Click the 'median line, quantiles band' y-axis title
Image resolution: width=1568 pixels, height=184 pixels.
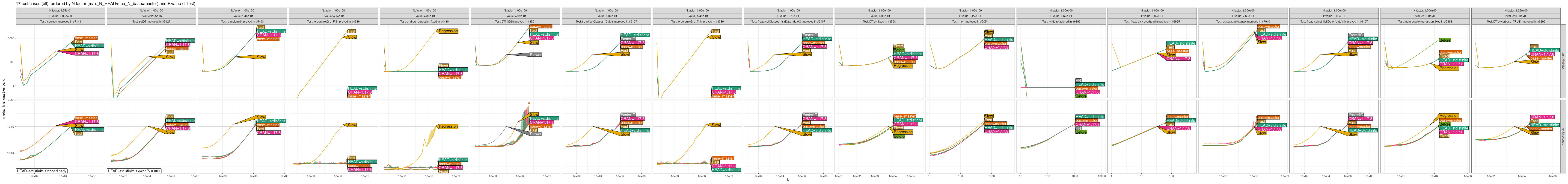point(4,99)
